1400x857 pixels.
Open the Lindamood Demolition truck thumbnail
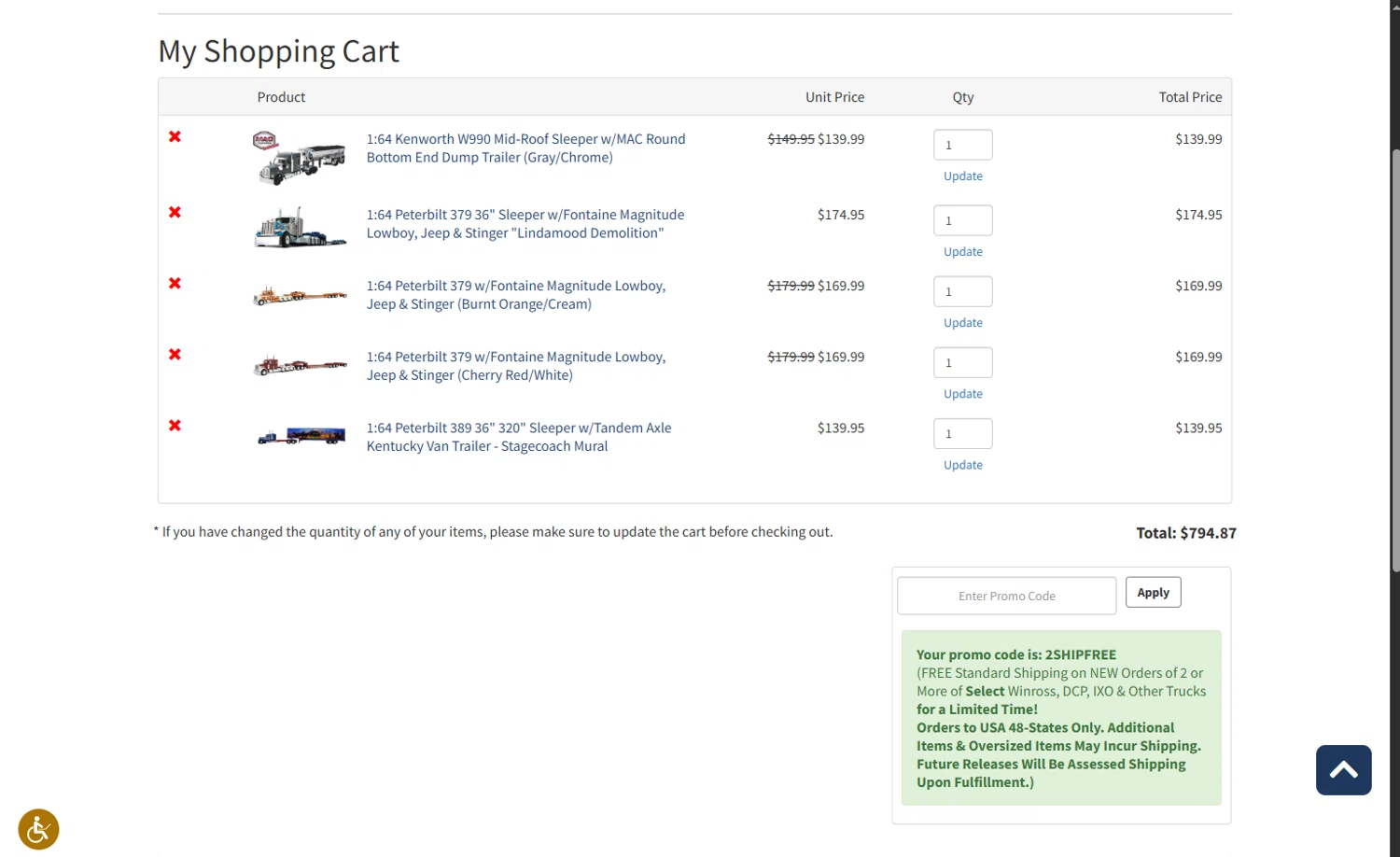pyautogui.click(x=300, y=227)
